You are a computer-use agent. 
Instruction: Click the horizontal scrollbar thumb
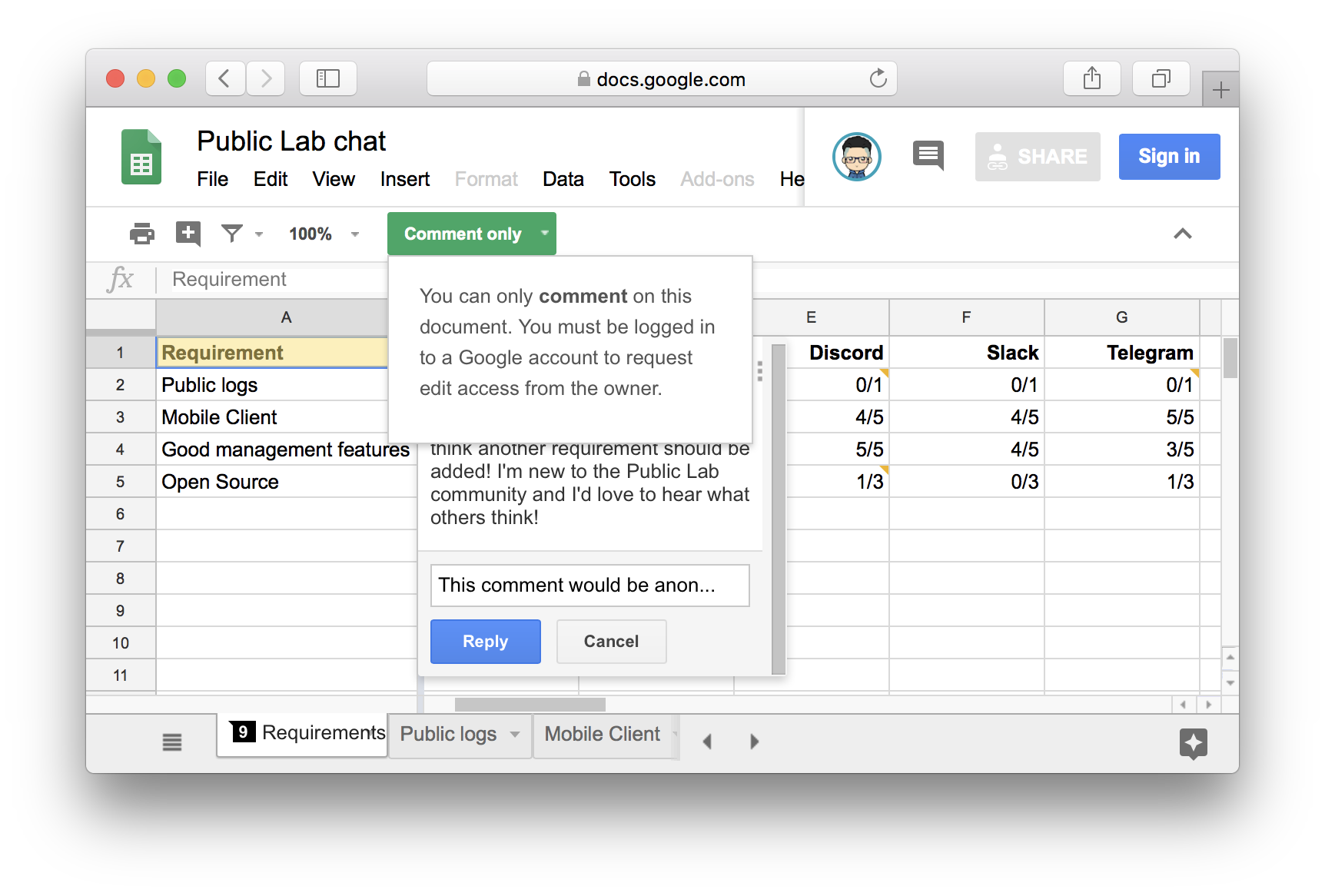(530, 705)
